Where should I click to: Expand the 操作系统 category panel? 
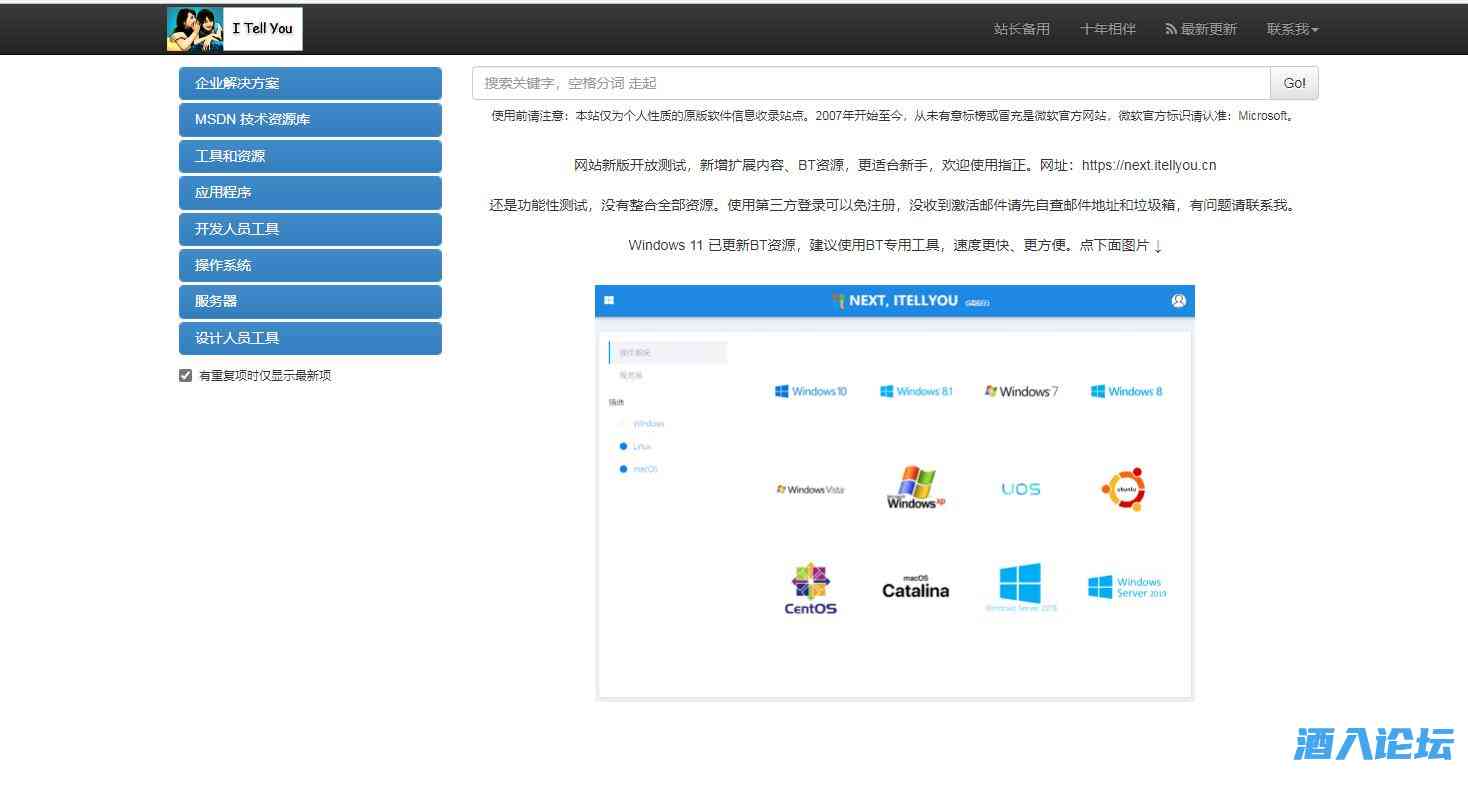click(310, 265)
